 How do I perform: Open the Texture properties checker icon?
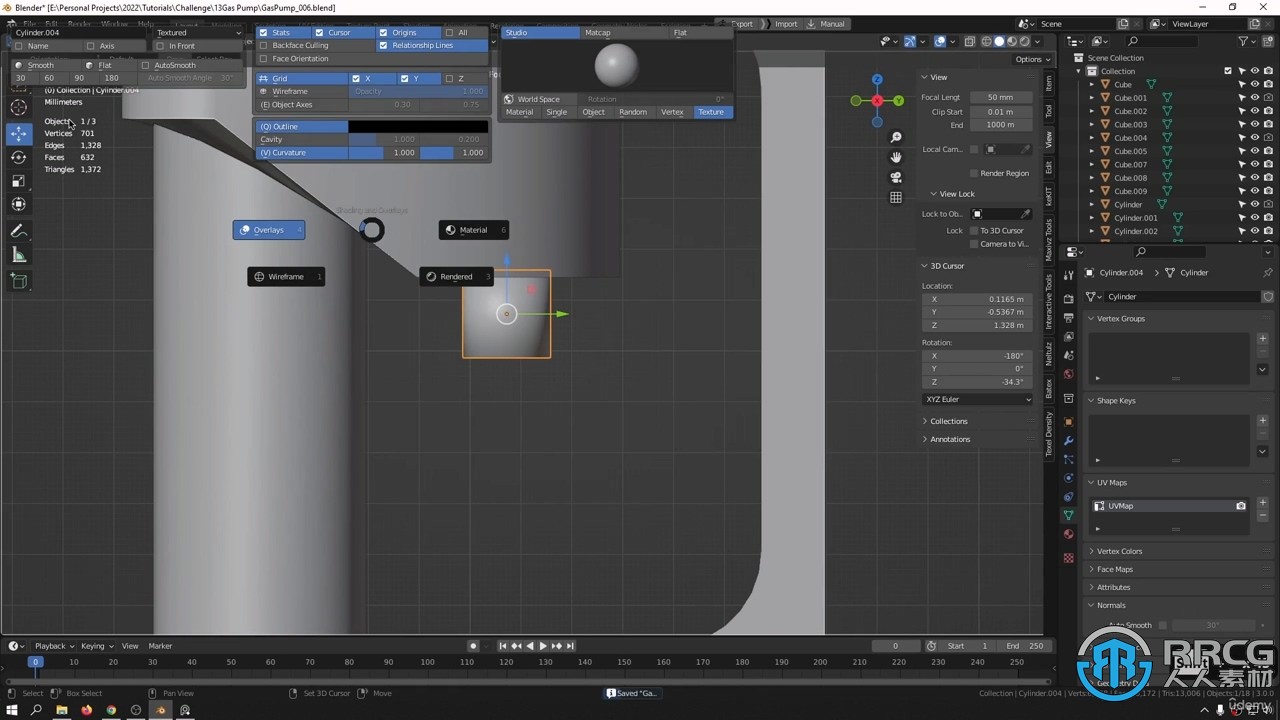1068,557
